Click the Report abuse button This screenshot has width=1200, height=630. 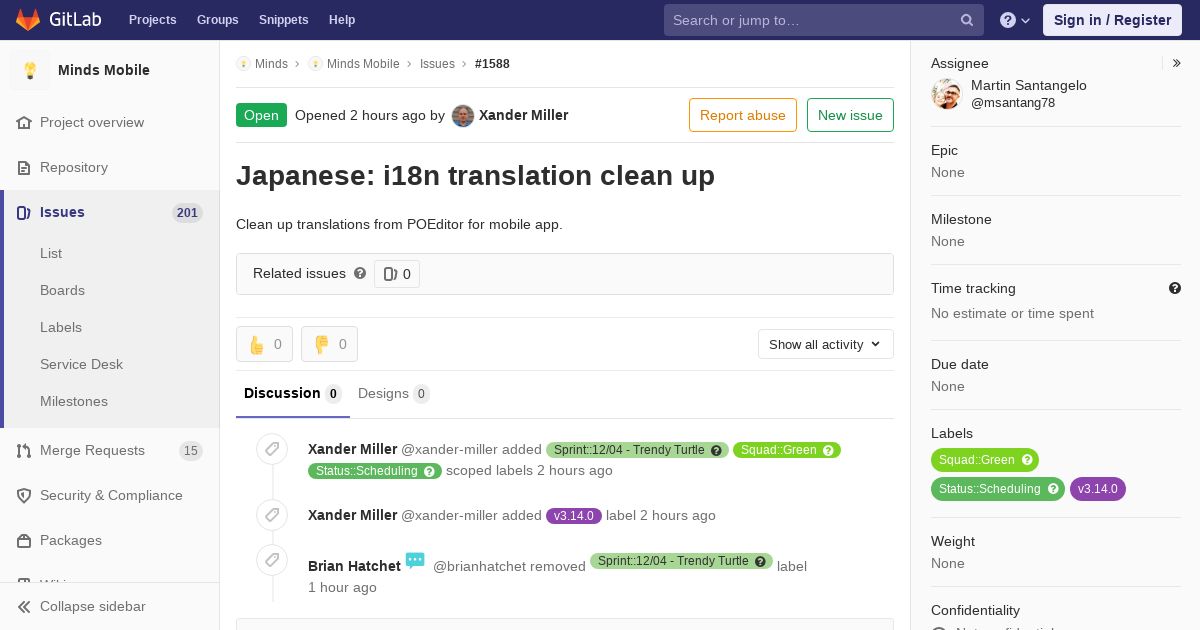(x=743, y=115)
